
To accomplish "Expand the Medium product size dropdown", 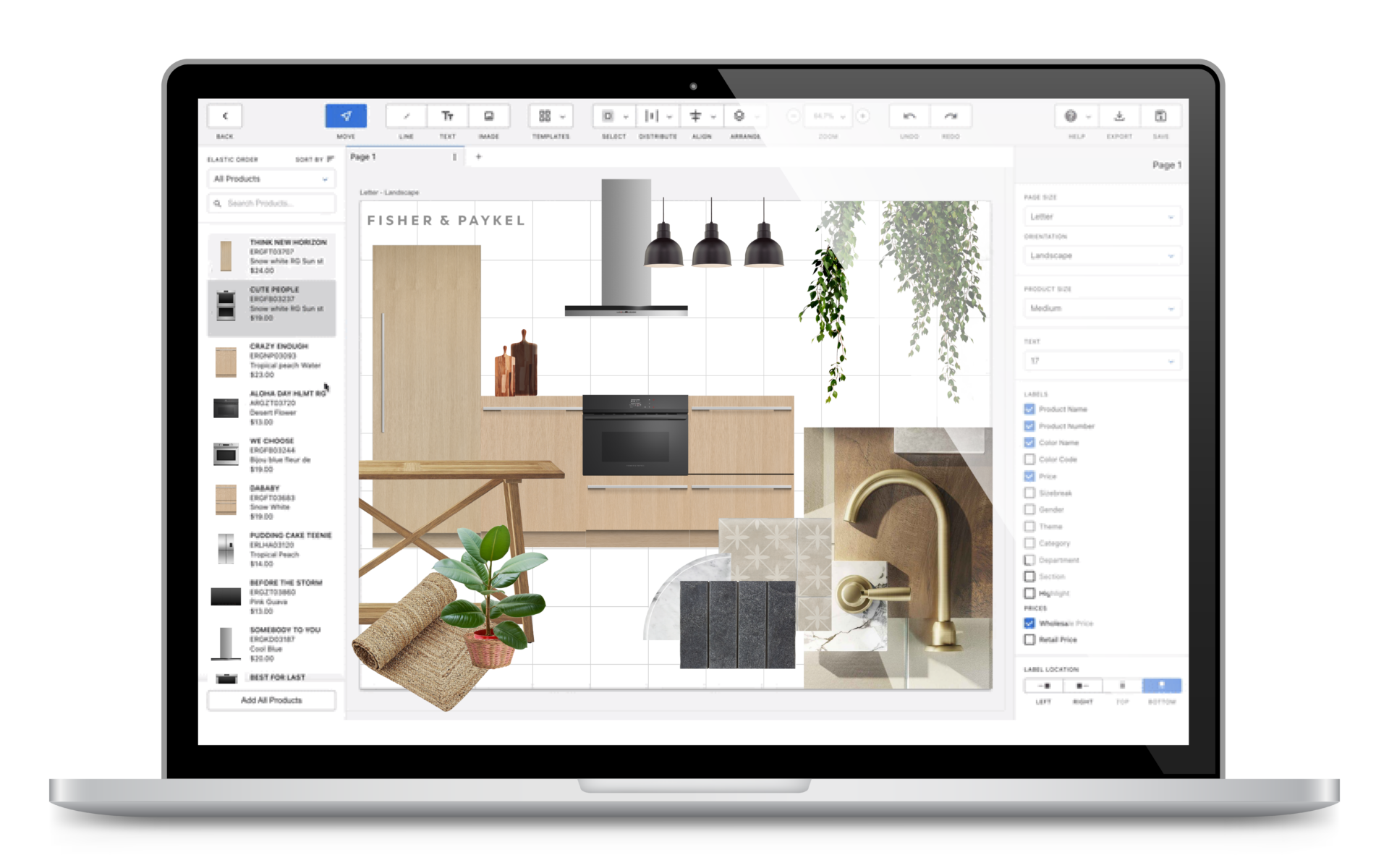I will 1101,308.
